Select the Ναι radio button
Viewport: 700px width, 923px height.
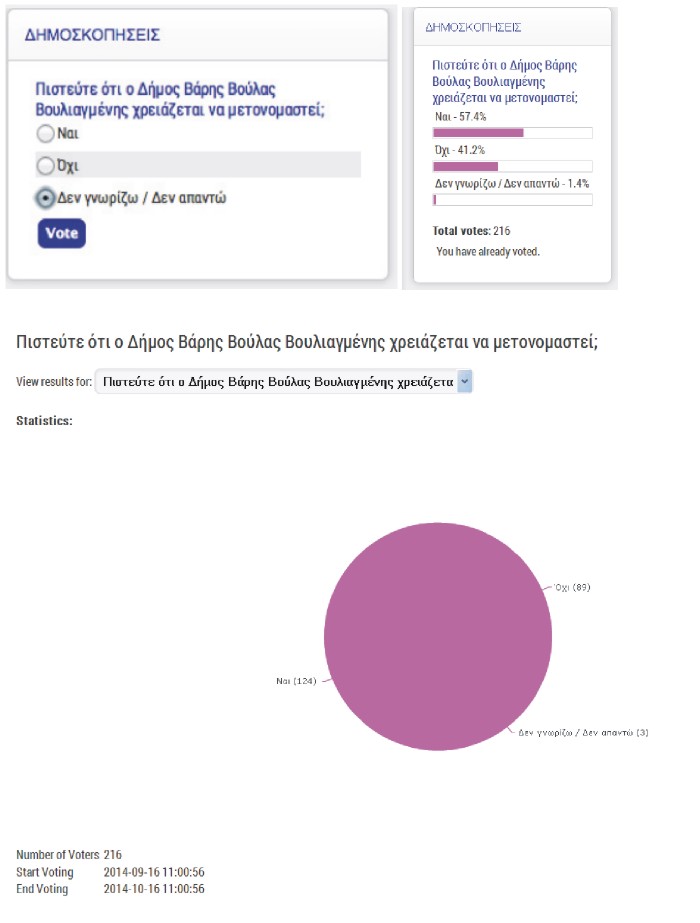click(x=45, y=134)
